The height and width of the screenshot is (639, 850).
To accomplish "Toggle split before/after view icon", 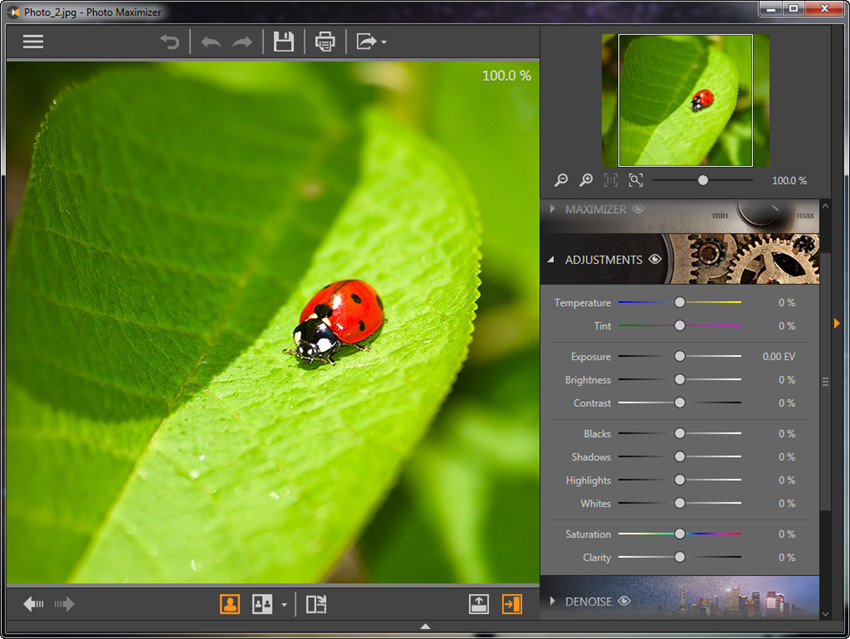I will pyautogui.click(x=316, y=604).
